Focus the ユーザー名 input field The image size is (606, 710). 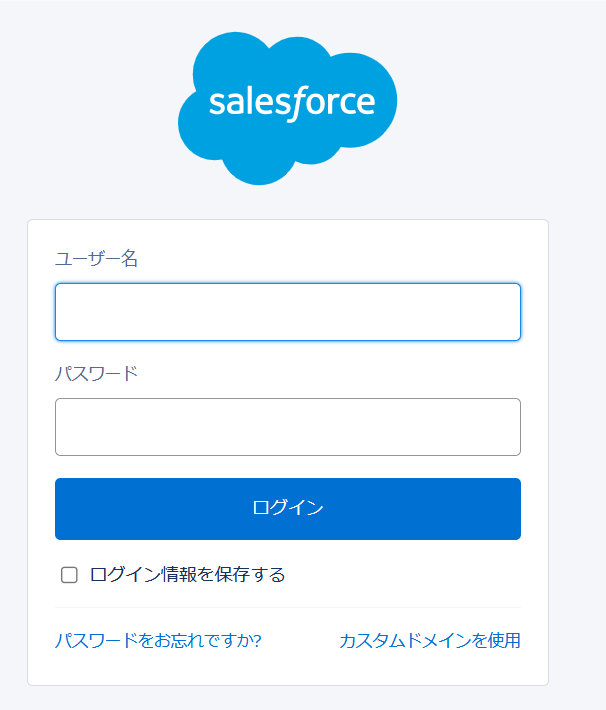(288, 312)
